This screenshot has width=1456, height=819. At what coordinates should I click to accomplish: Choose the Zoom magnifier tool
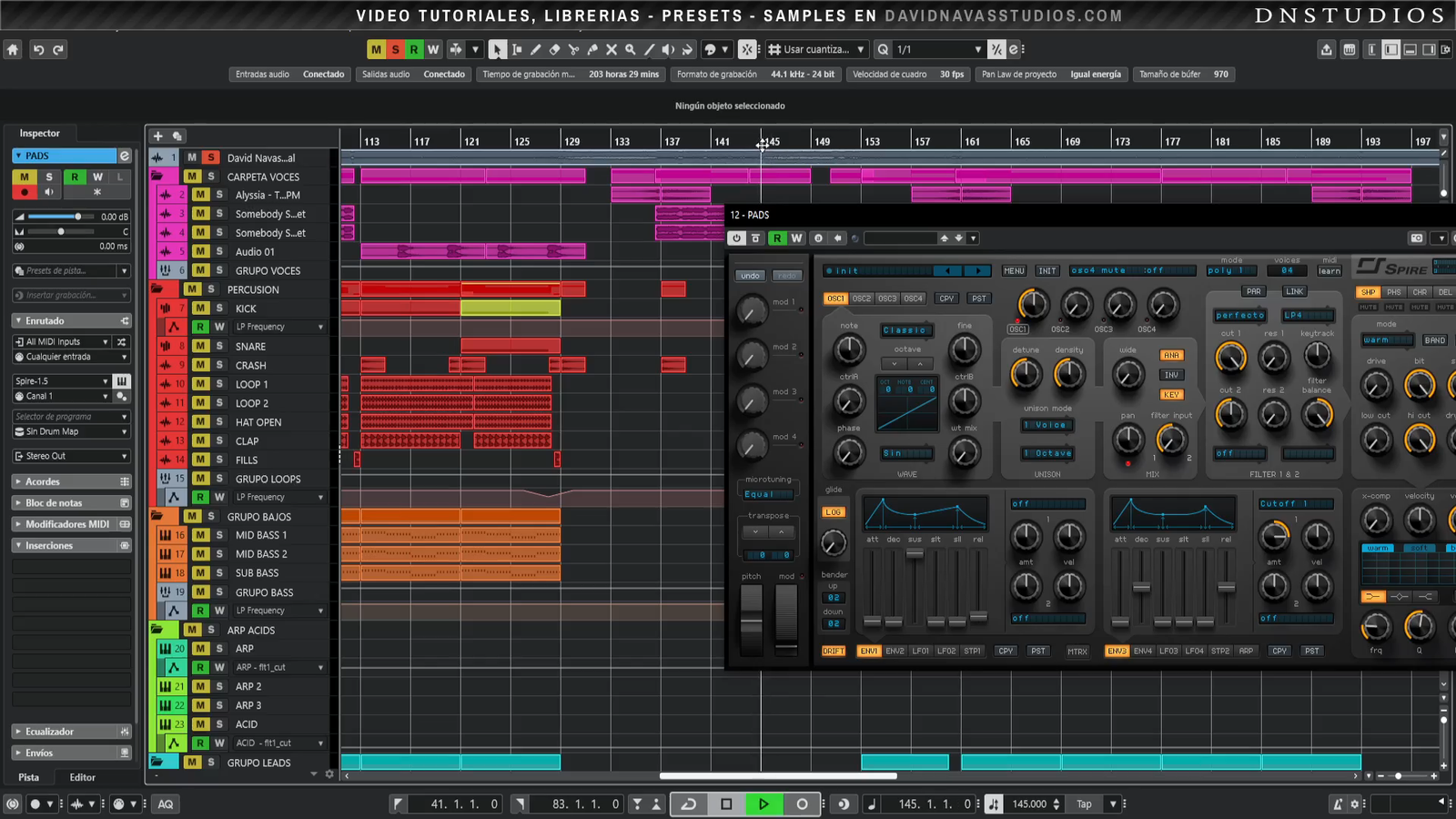(x=630, y=50)
